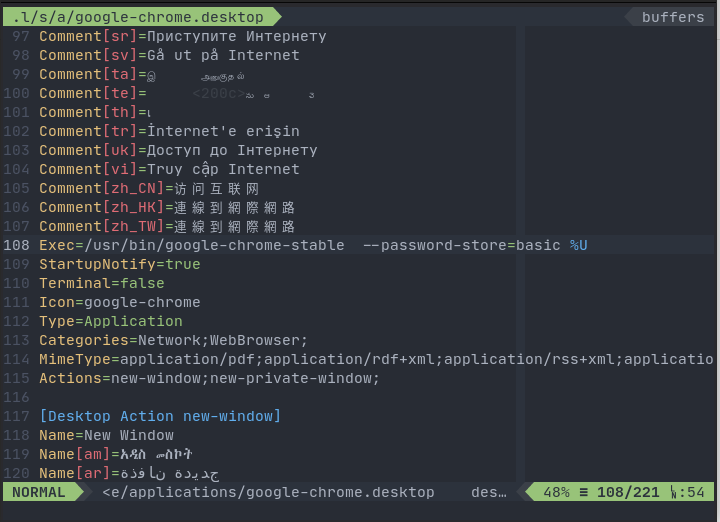720x522 pixels.
Task: Click the [Desktop Action new-window] section header
Action: (x=160, y=416)
